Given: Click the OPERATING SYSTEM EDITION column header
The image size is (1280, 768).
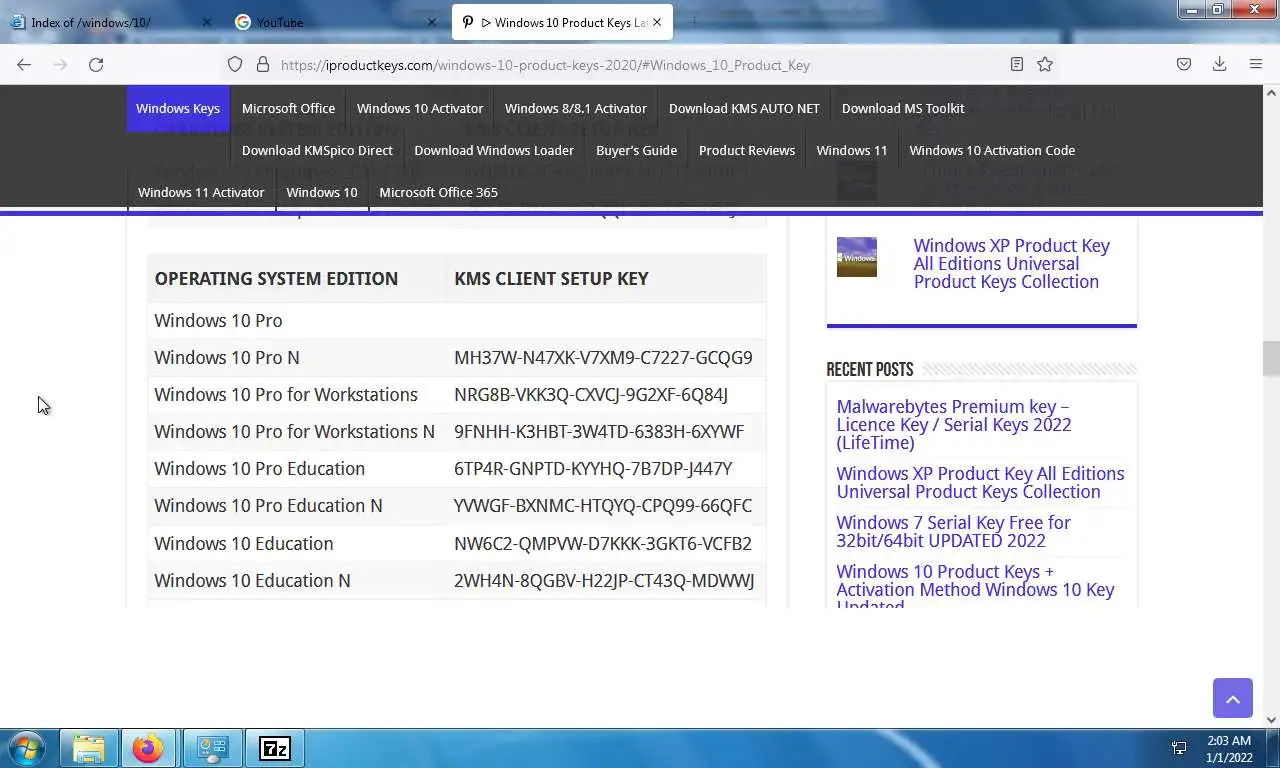Looking at the screenshot, I should click(x=276, y=278).
